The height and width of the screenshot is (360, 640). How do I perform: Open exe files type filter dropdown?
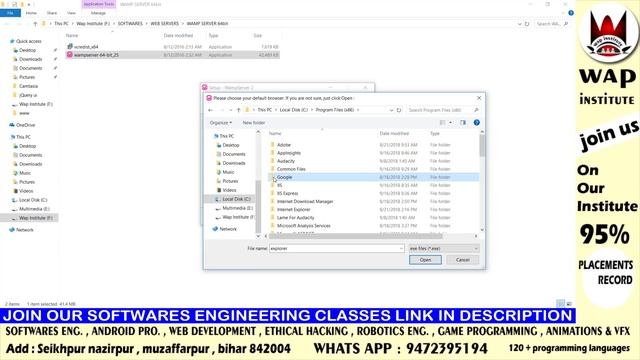point(444,248)
